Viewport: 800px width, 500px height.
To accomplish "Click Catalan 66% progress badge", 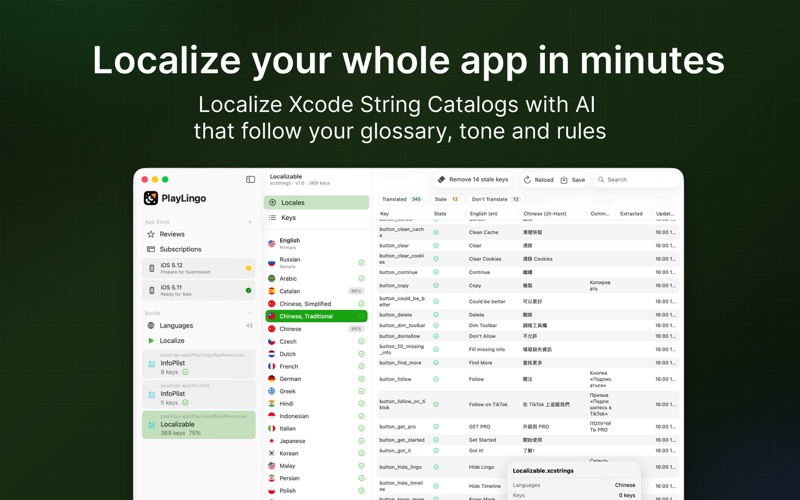I will point(356,291).
